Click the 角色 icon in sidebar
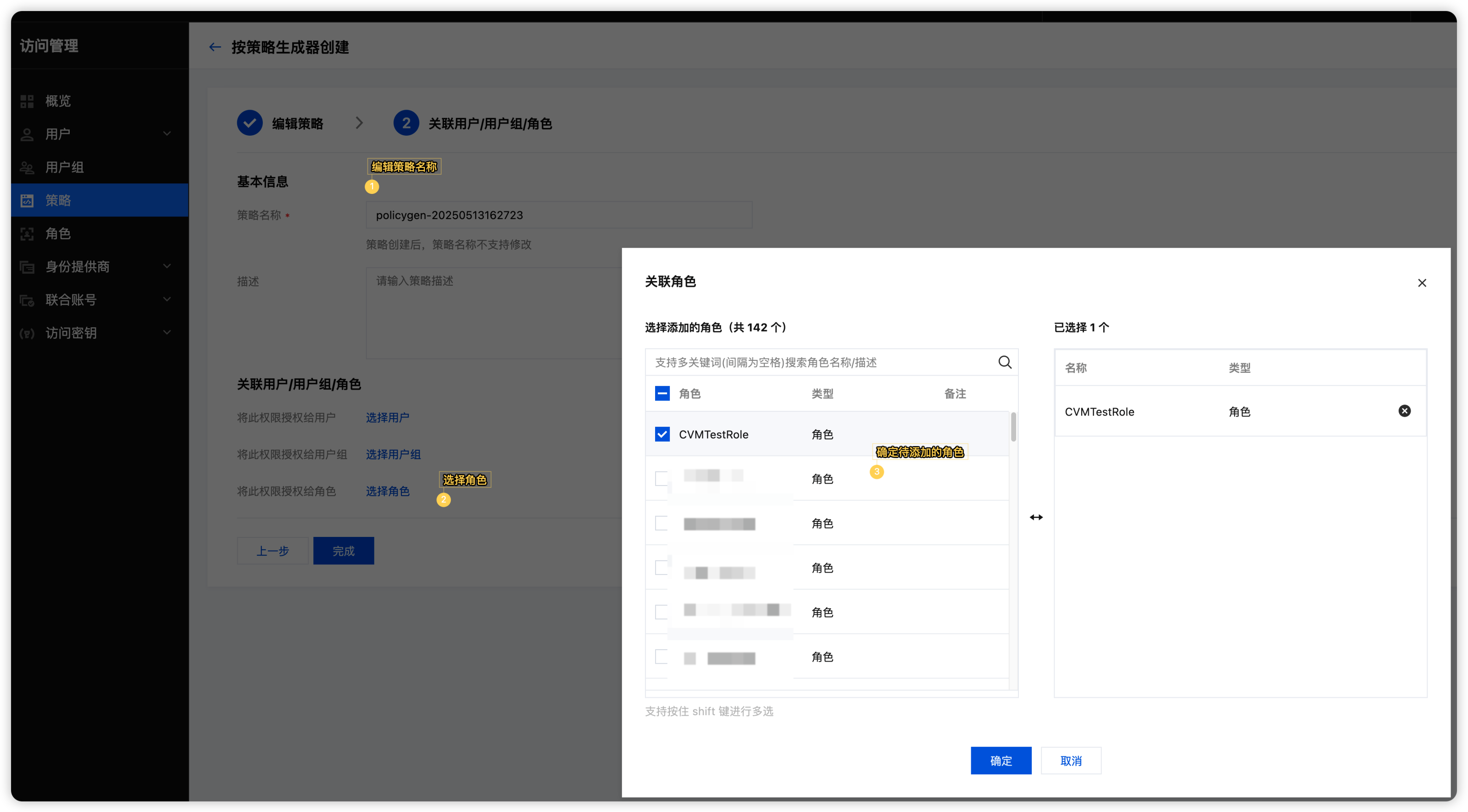Screen dimensions: 1468x812 (27, 234)
